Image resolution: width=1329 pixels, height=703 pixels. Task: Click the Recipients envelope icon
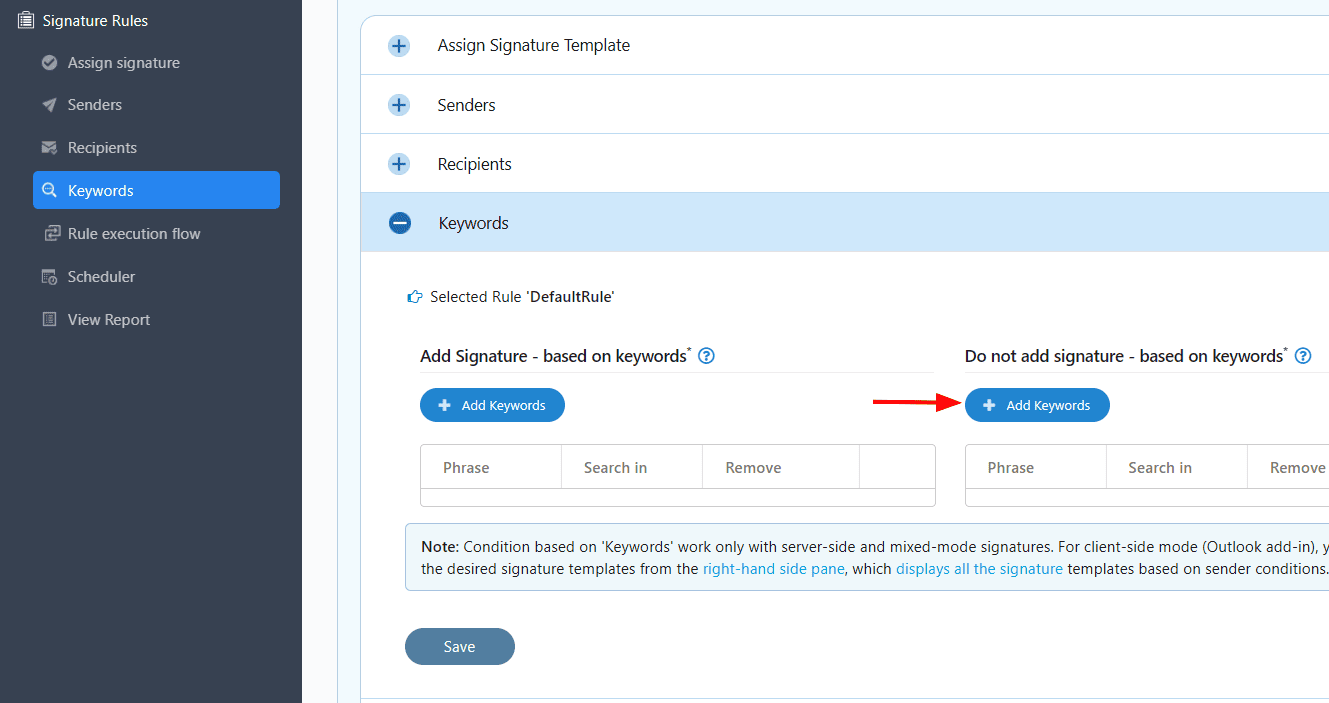[49, 148]
